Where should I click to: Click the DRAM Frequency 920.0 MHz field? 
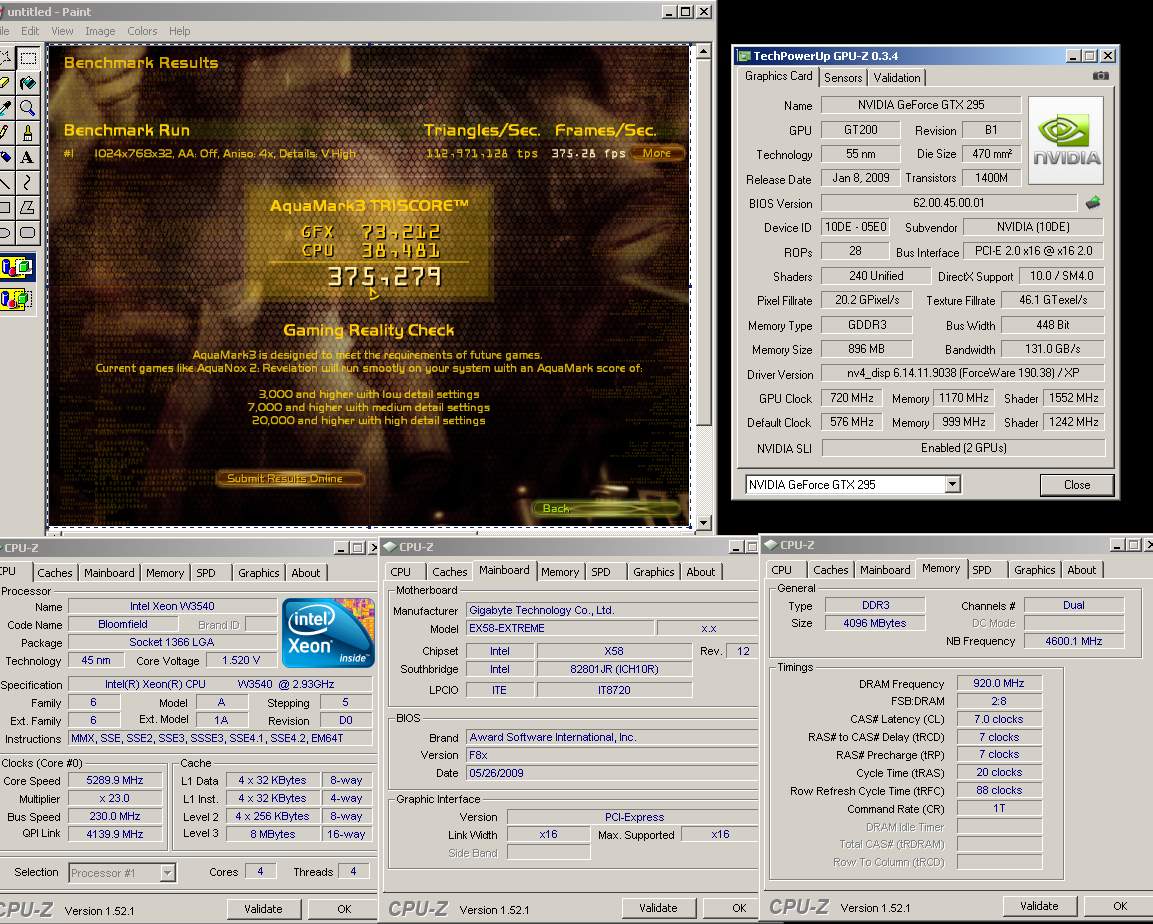pyautogui.click(x=999, y=683)
